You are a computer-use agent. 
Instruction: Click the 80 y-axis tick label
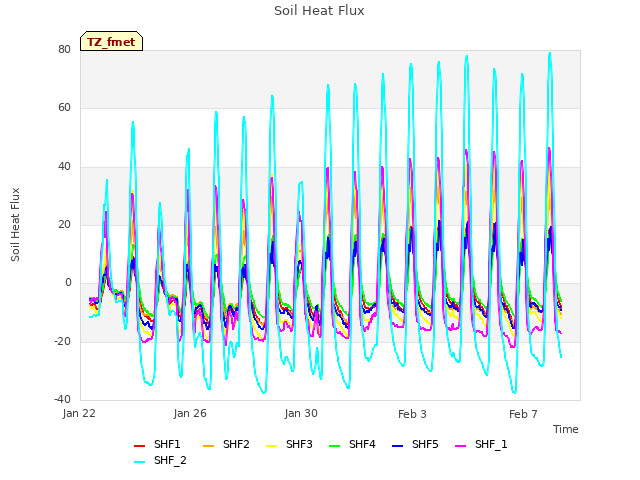coord(64,49)
